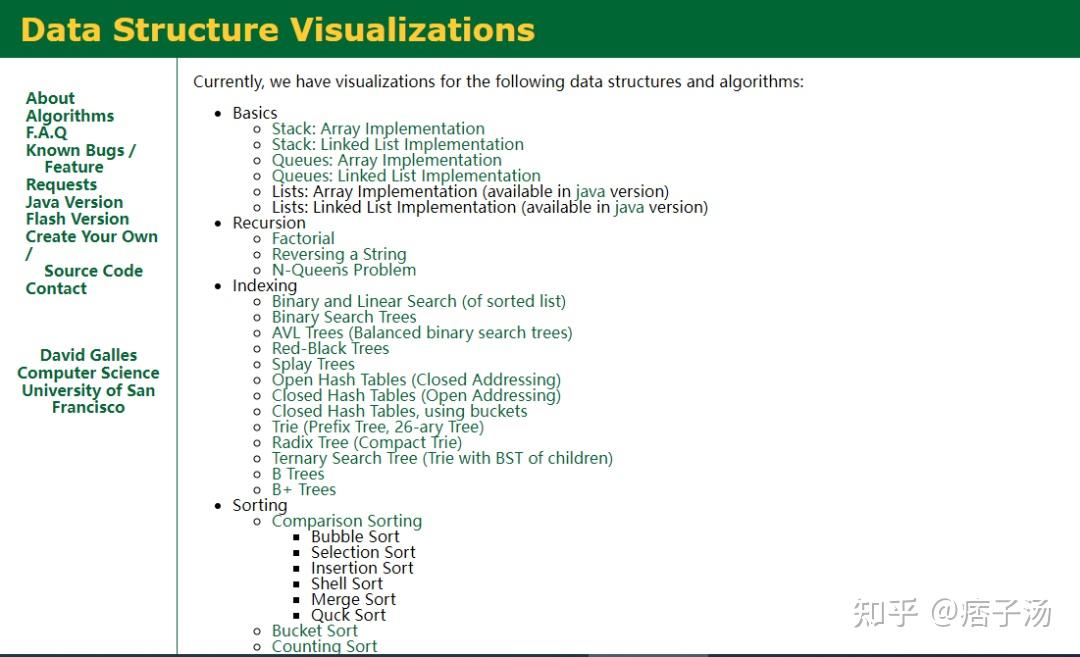
Task: Open Create Your Own / Source Code
Action: [x=91, y=237]
